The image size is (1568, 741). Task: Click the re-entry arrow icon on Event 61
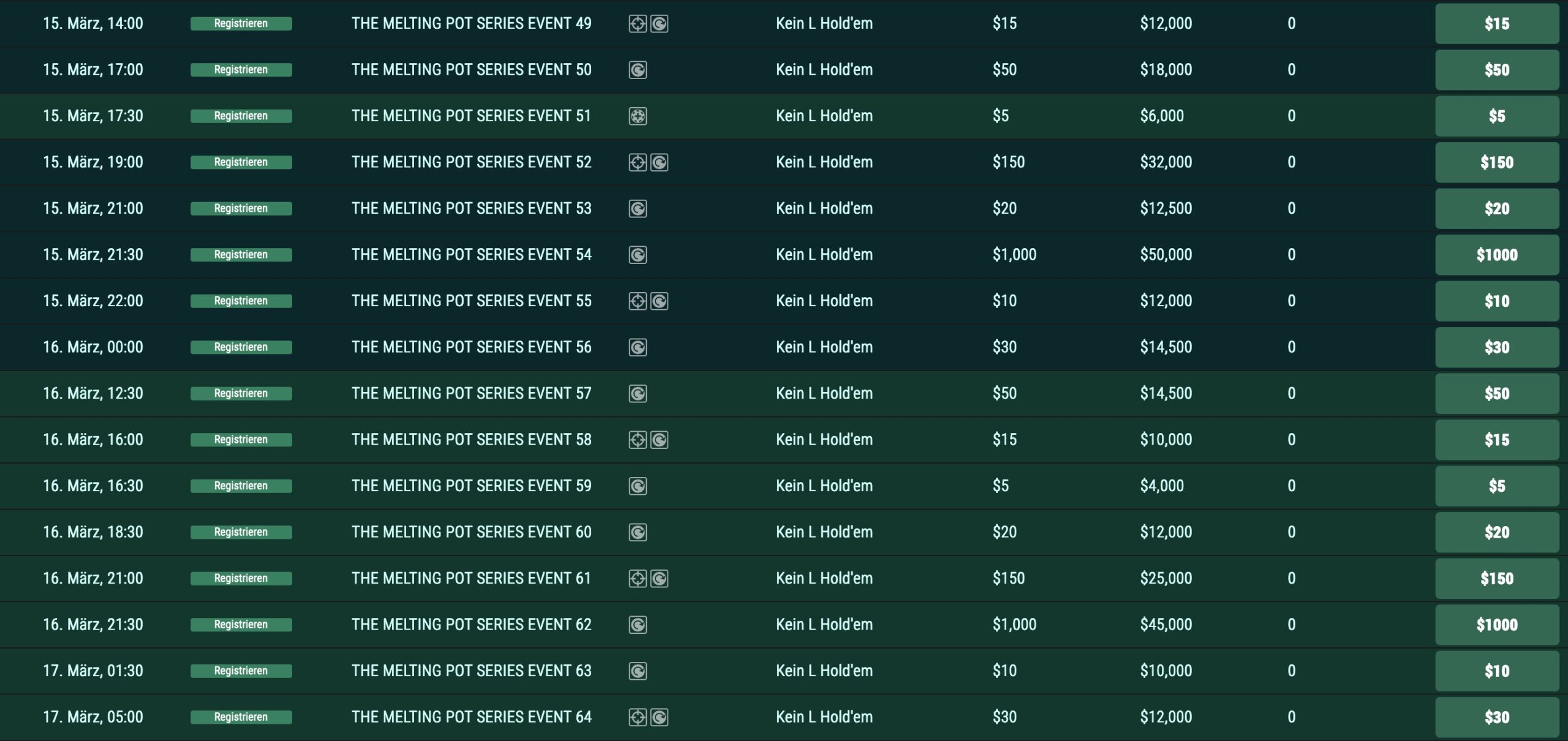click(x=659, y=579)
